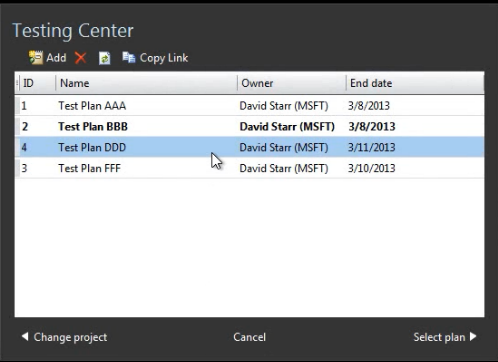Select the Test Plan AAA row

pos(249,106)
